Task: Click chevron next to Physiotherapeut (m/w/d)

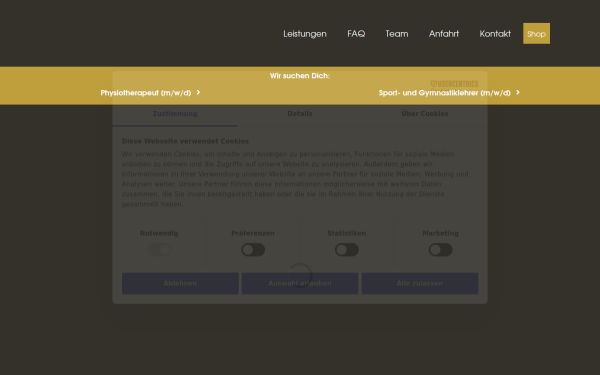Action: click(x=198, y=92)
